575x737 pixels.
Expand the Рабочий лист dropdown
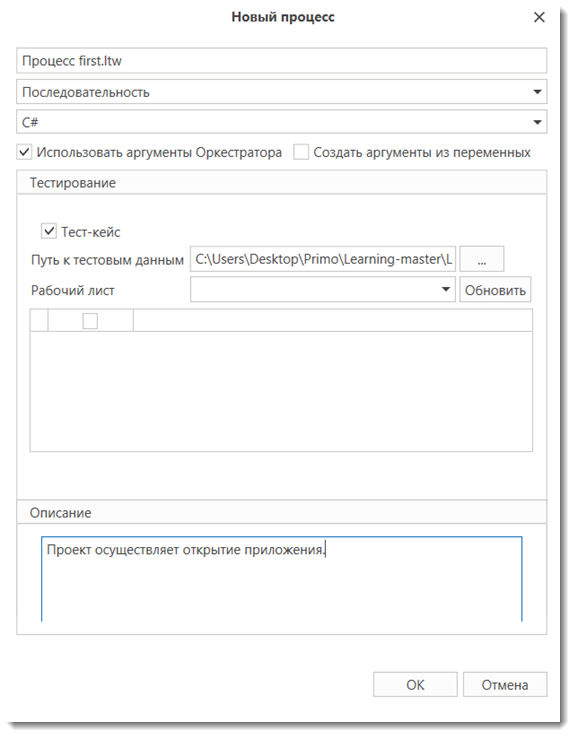pyautogui.click(x=323, y=290)
